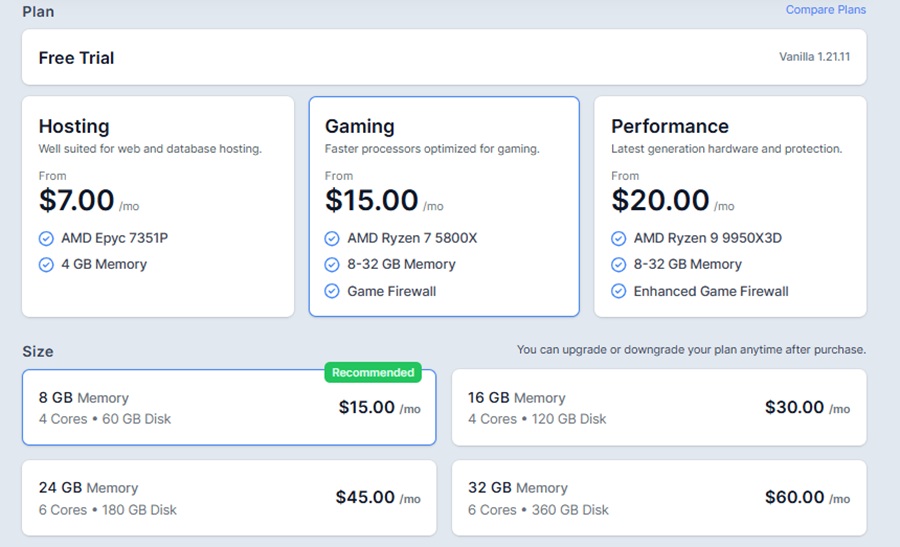Pick the 24 GB Memory size option
900x547 pixels.
229,498
